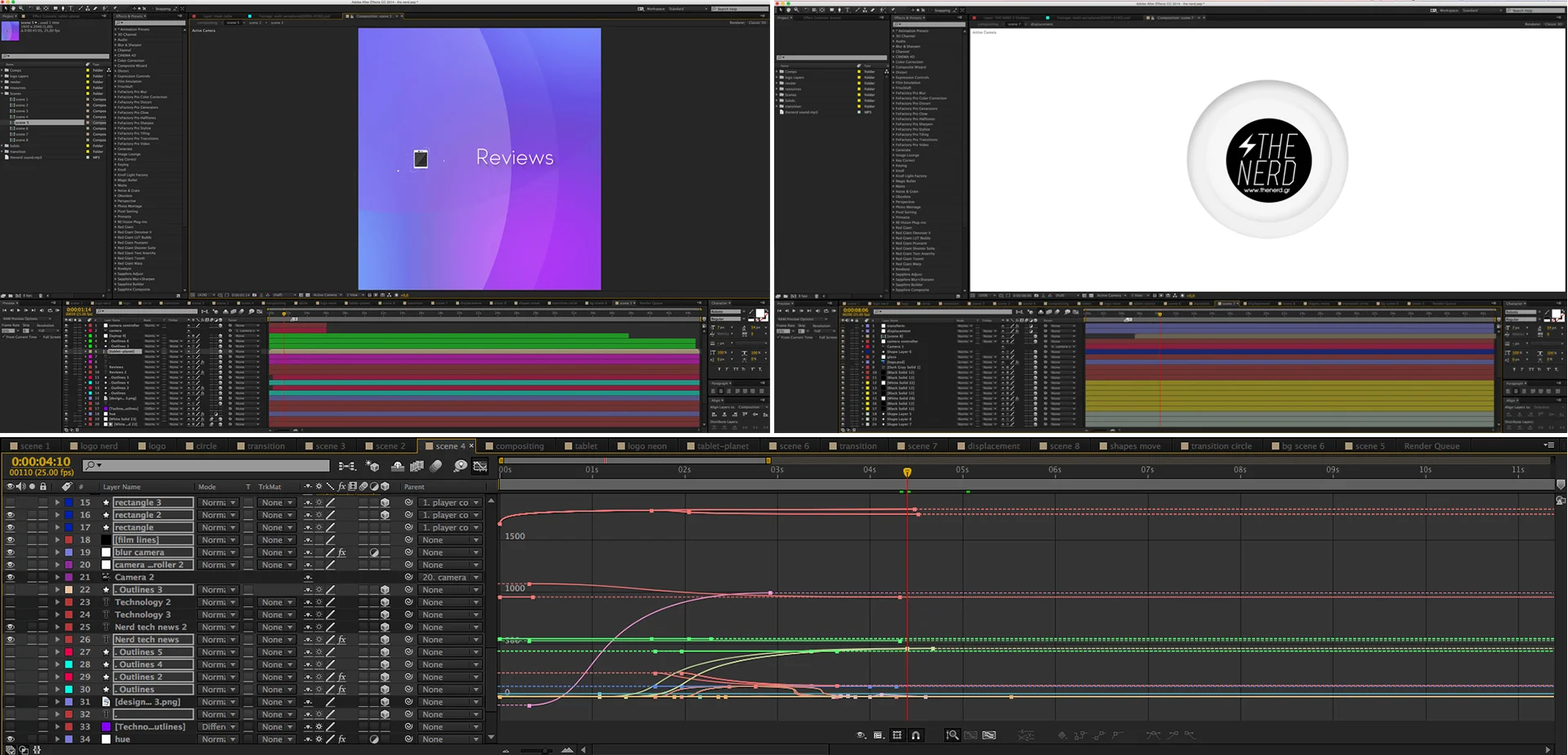Image resolution: width=1568 pixels, height=755 pixels.
Task: Click the current time indicator playhead
Action: [906, 472]
